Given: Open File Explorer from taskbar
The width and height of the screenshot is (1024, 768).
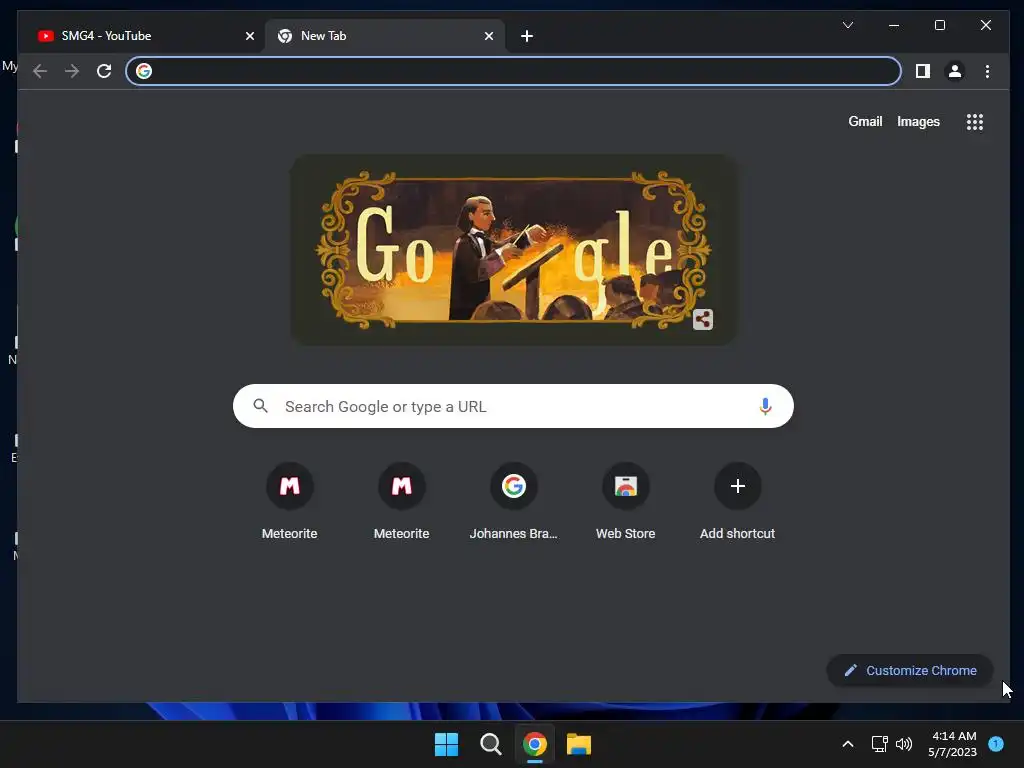Looking at the screenshot, I should tap(579, 744).
